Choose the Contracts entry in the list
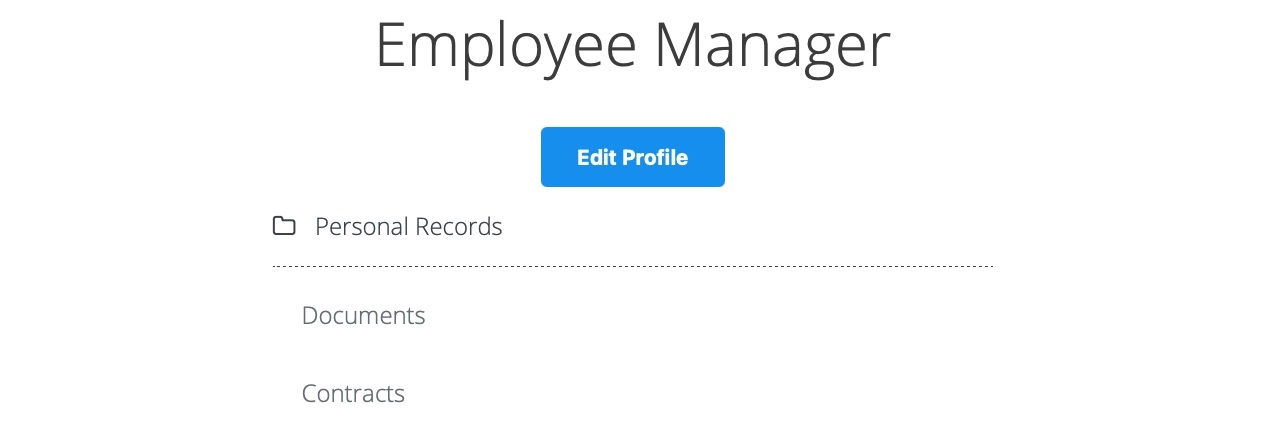Image resolution: width=1267 pixels, height=424 pixels. [353, 394]
